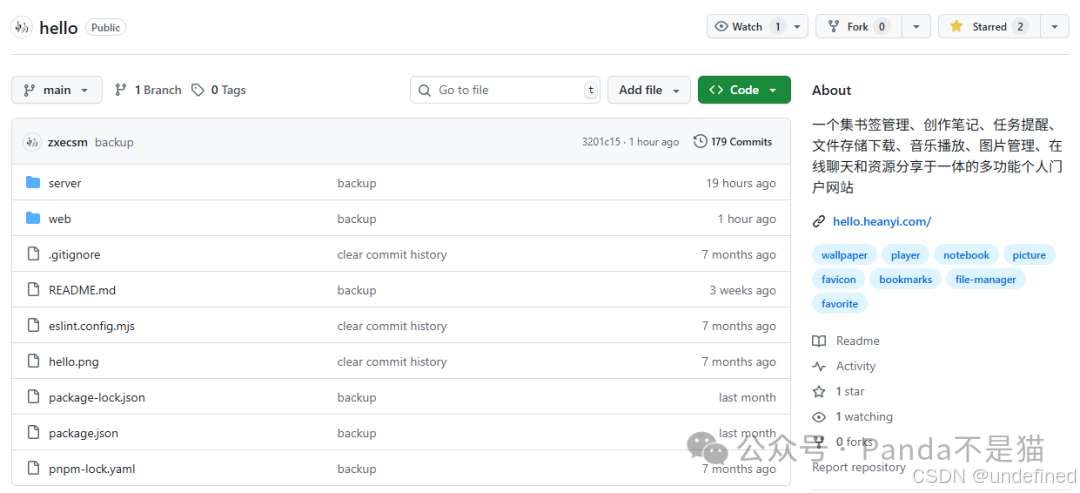Click the eslint.config.mjs file icon
The height and width of the screenshot is (493, 1080).
(33, 326)
